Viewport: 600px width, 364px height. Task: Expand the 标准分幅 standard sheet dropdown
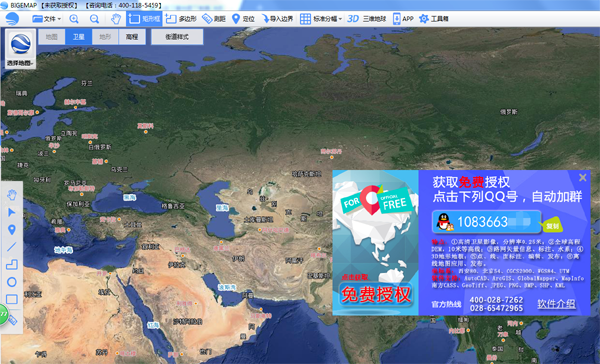click(321, 19)
